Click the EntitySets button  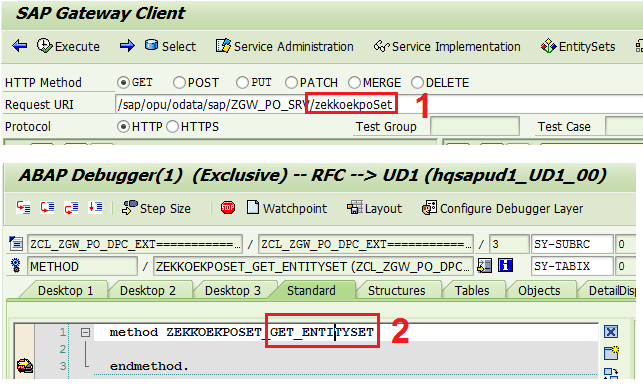578,46
